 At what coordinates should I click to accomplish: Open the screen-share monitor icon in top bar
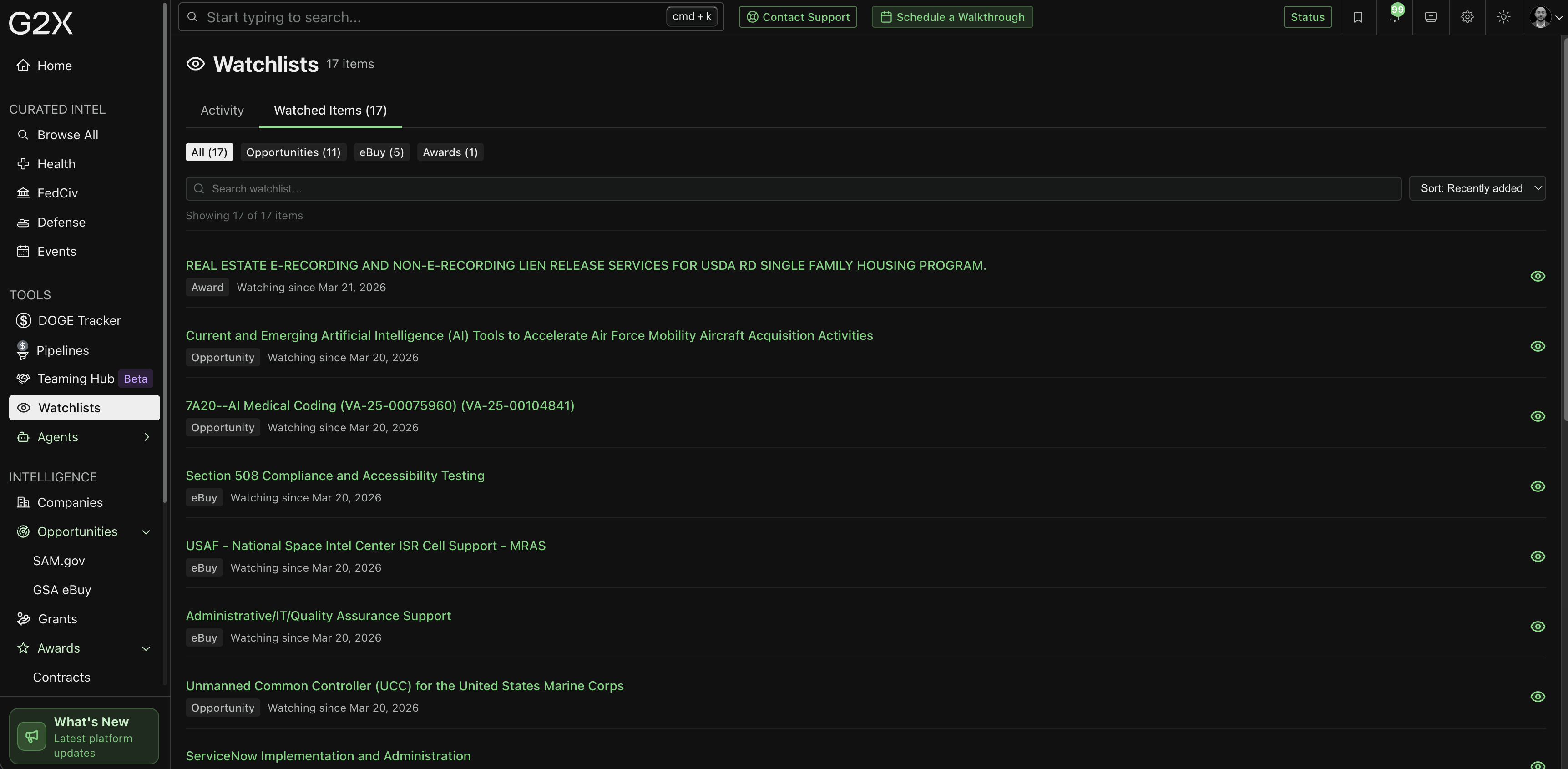(x=1431, y=17)
